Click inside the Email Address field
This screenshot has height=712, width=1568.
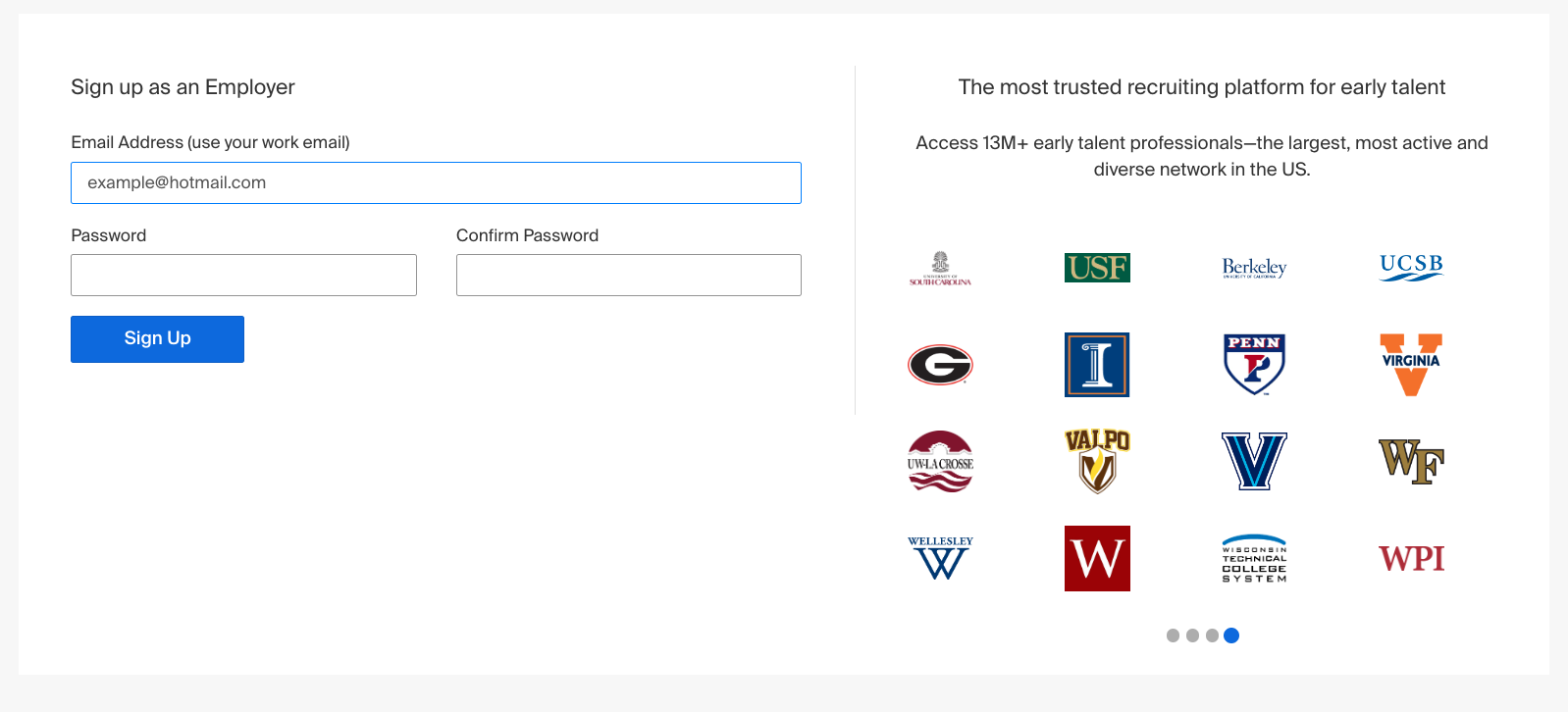click(435, 182)
